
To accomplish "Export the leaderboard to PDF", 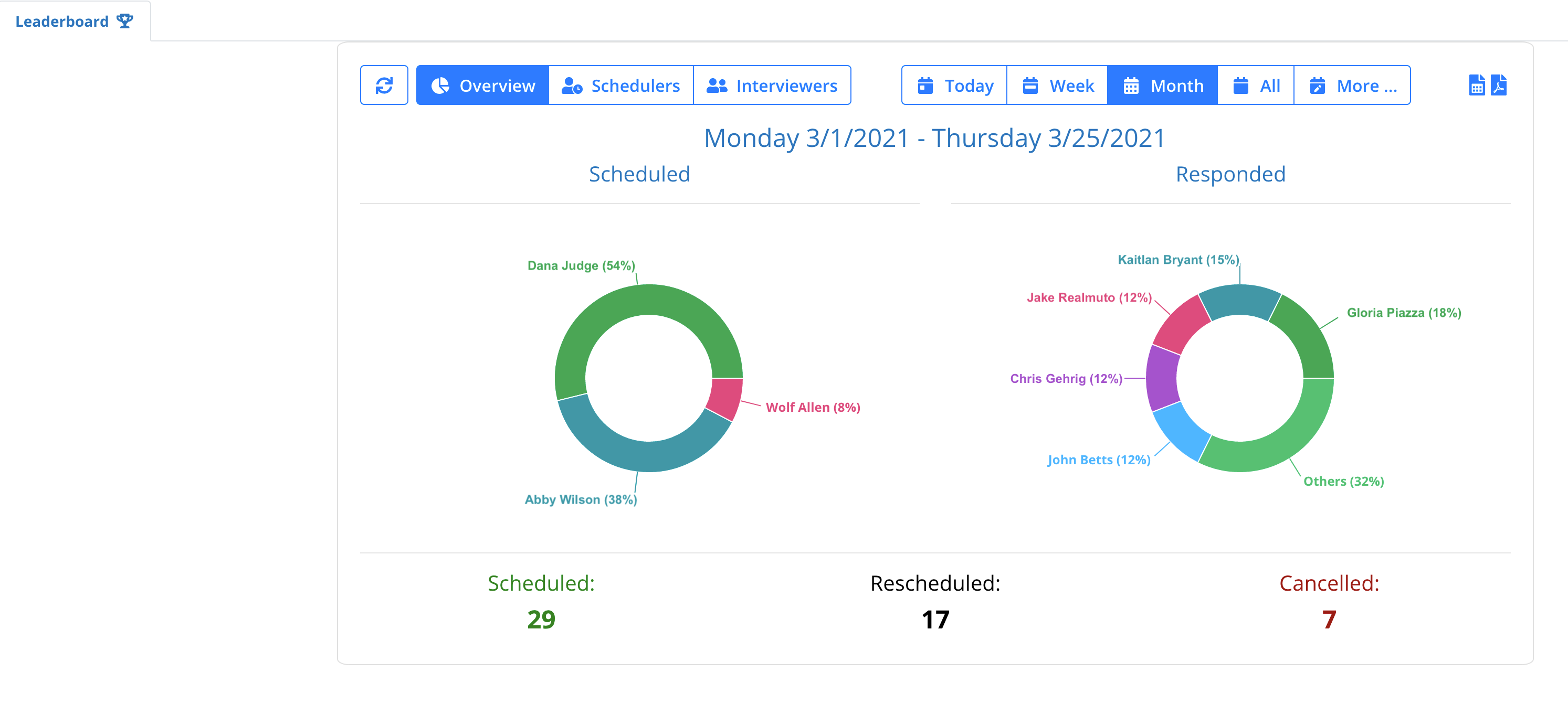I will click(x=1499, y=85).
